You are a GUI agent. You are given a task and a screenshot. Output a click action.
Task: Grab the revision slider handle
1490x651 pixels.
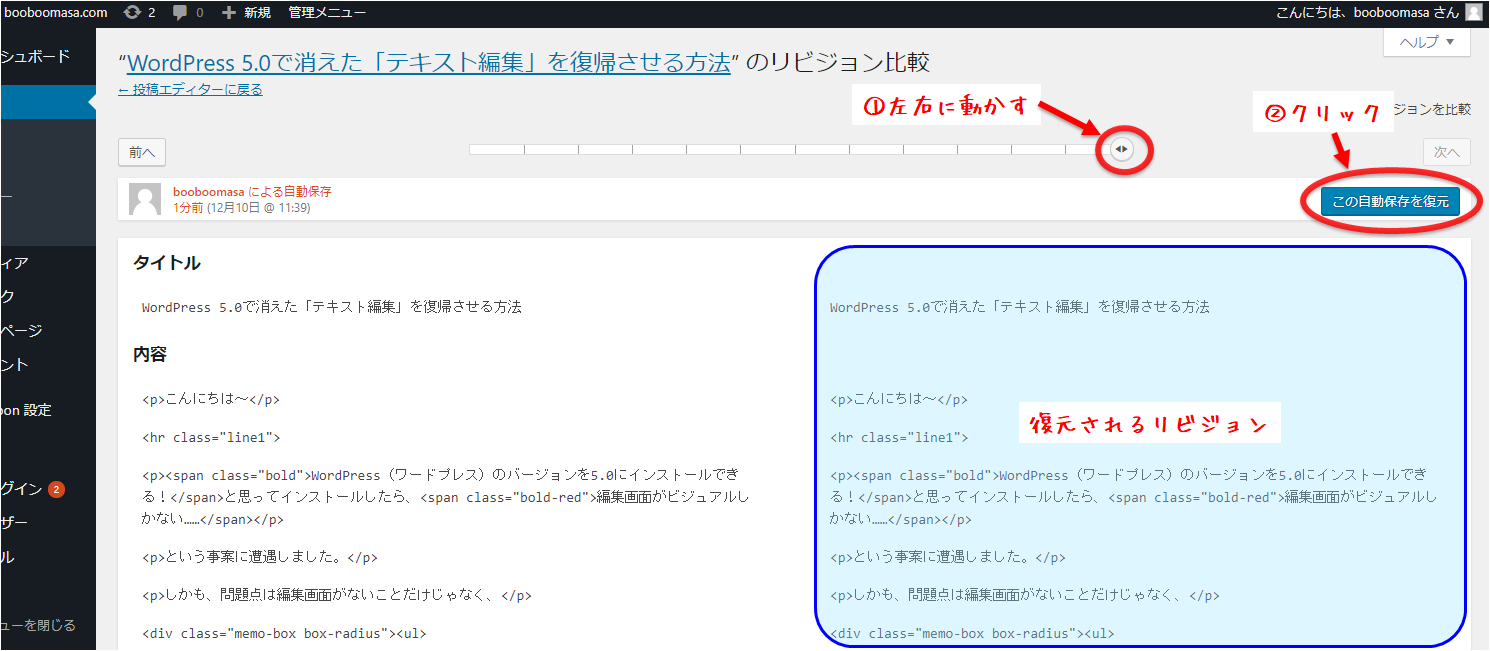point(1122,150)
